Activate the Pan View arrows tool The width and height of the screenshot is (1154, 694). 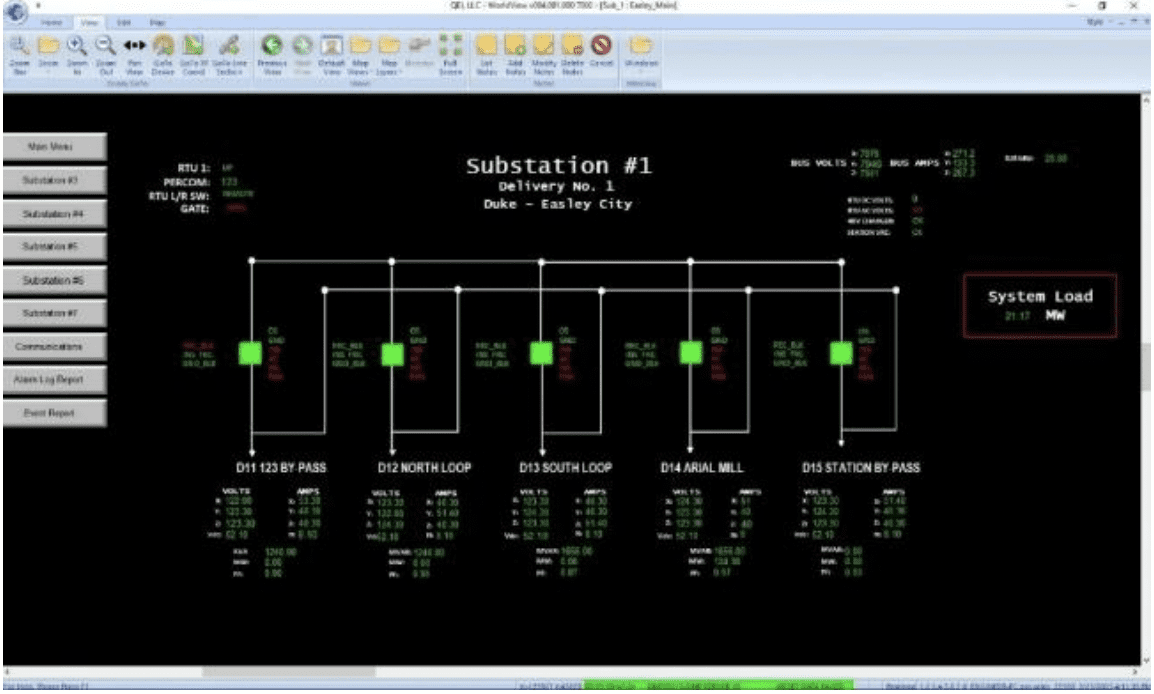pyautogui.click(x=134, y=54)
